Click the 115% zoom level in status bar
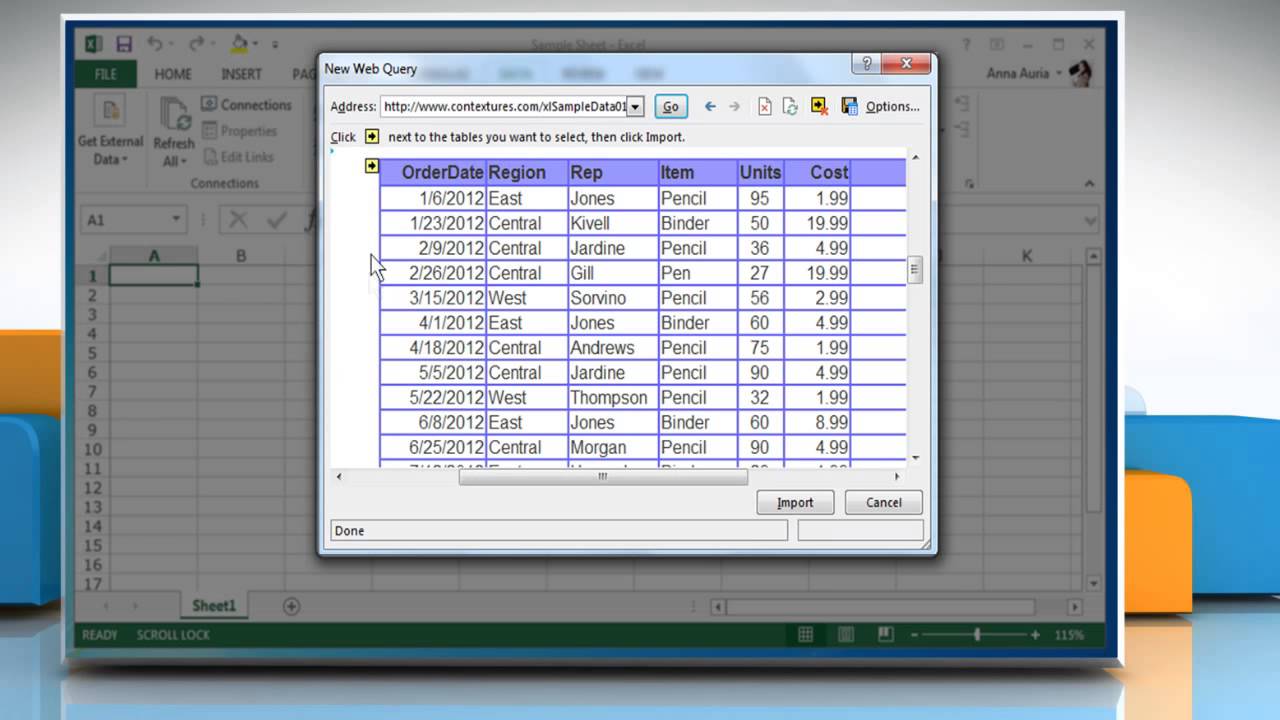 click(1069, 635)
